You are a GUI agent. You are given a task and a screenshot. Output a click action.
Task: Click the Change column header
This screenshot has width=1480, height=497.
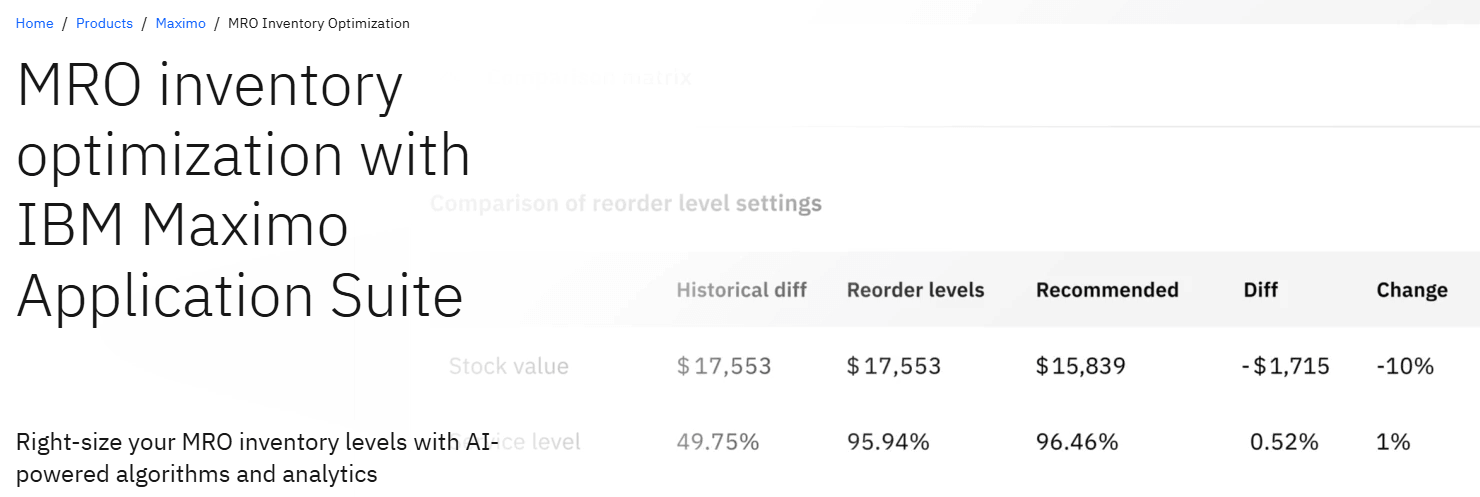pos(1411,290)
